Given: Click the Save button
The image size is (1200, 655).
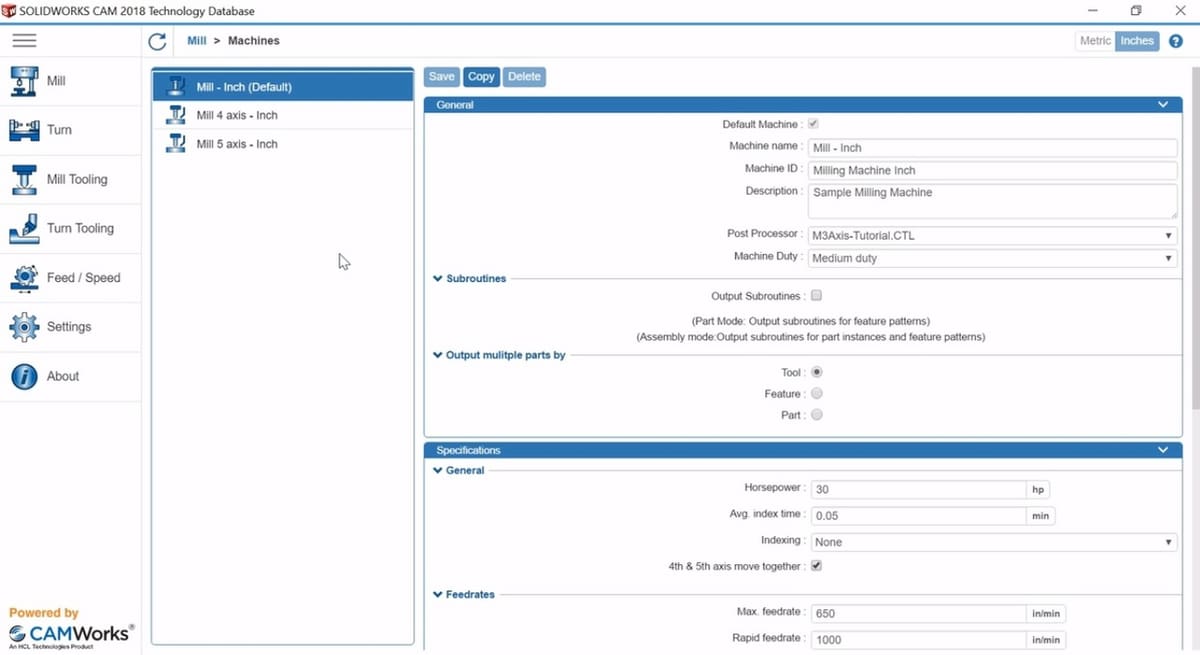Looking at the screenshot, I should (441, 77).
